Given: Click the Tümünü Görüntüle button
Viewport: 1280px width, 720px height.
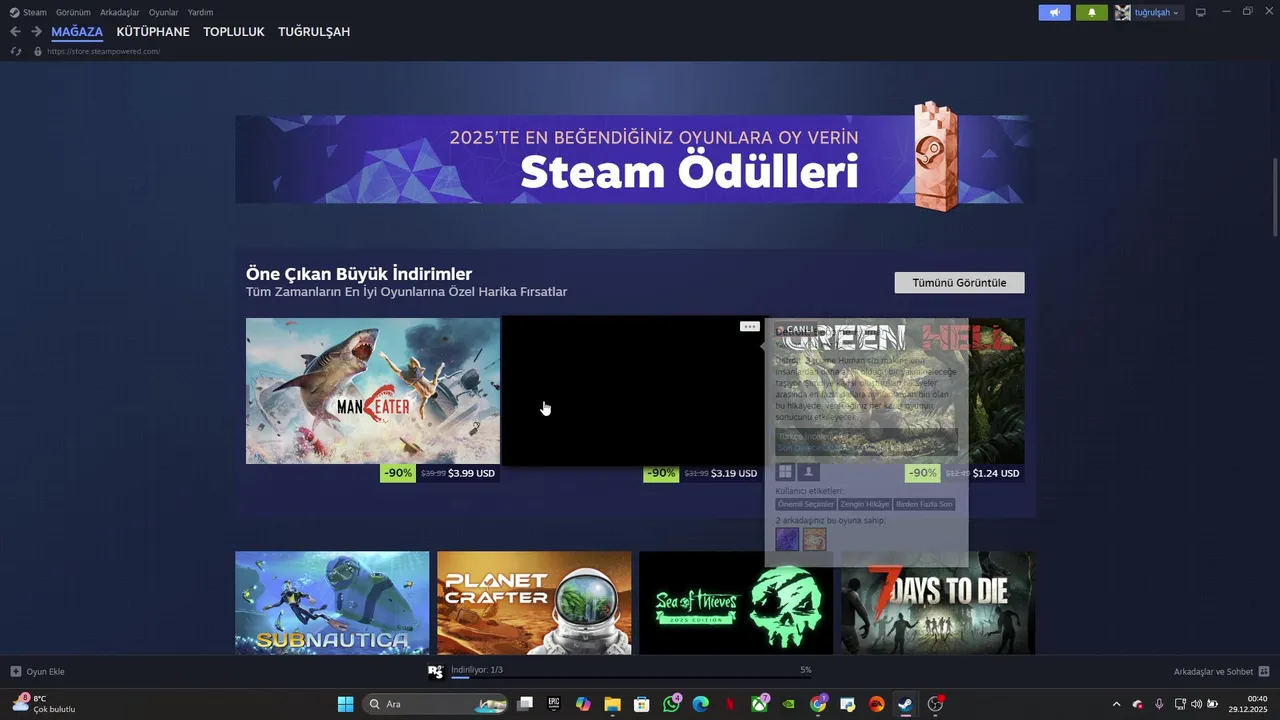Looking at the screenshot, I should (x=959, y=283).
